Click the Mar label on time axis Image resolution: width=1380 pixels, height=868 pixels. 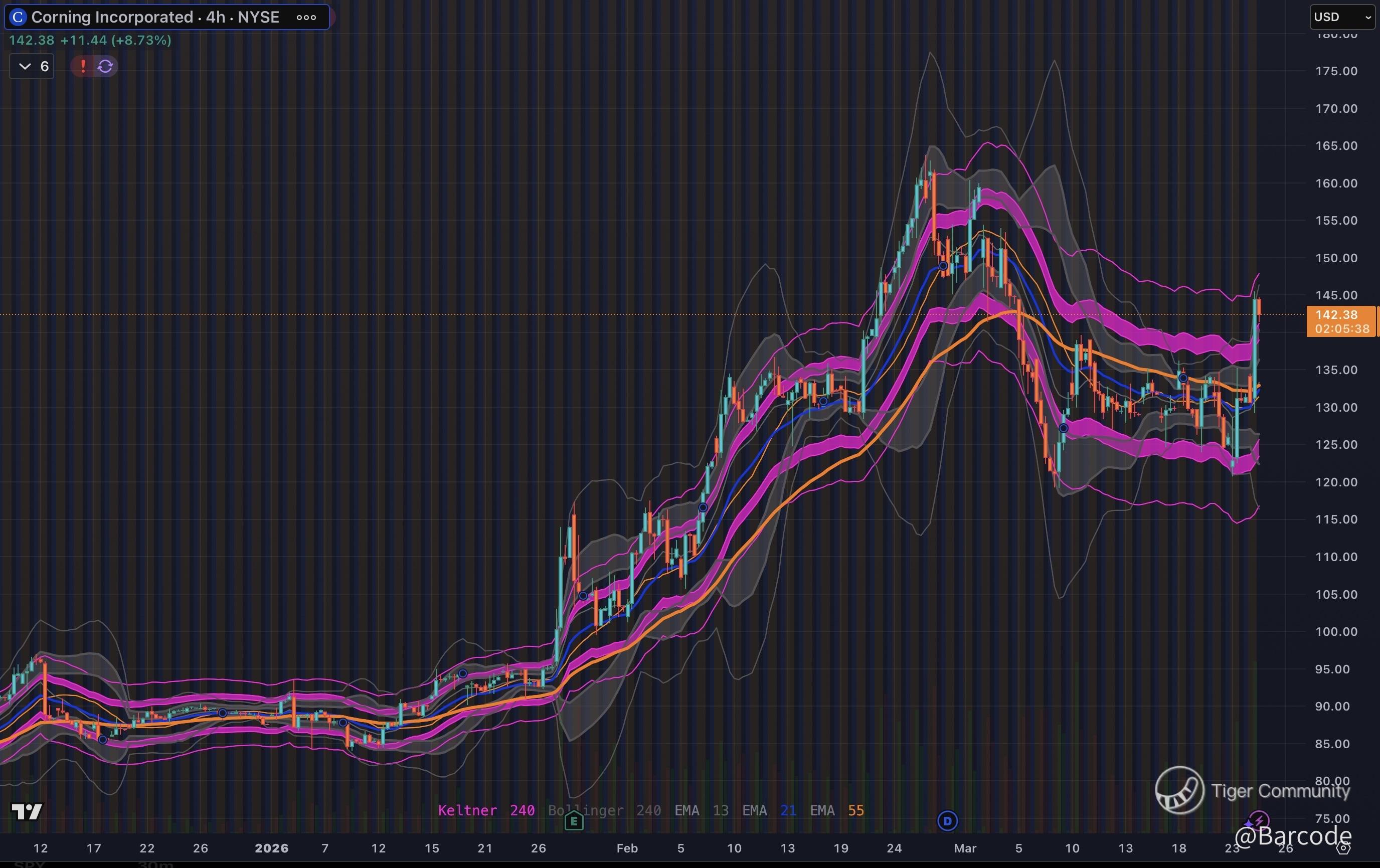pos(965,848)
